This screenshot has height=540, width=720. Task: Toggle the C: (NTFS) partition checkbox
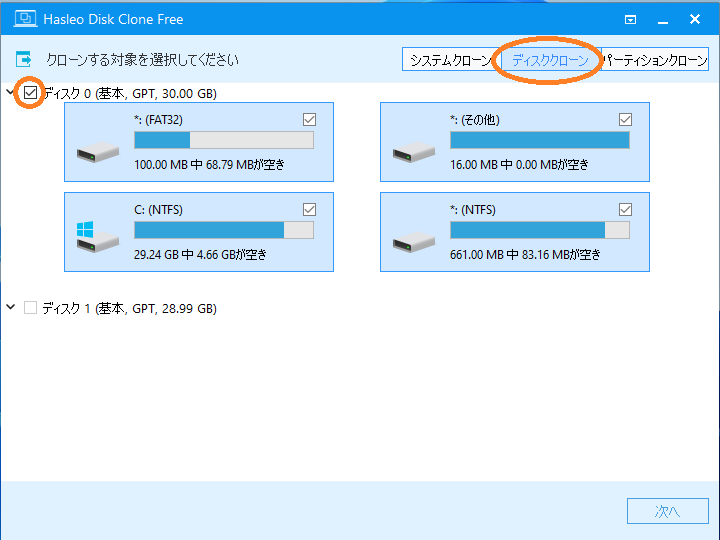point(309,209)
